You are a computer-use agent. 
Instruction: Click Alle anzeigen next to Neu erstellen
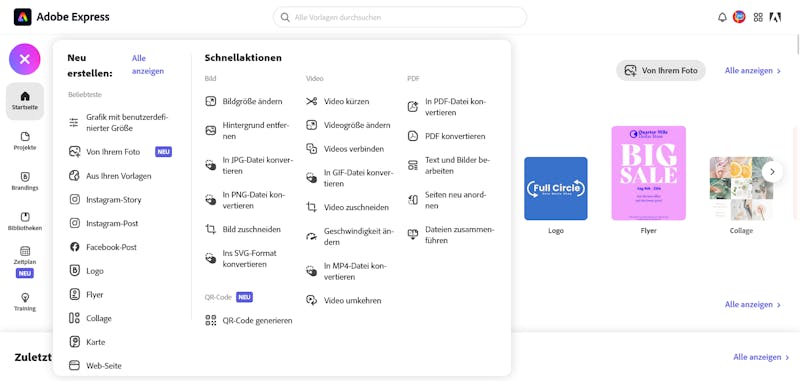point(148,65)
